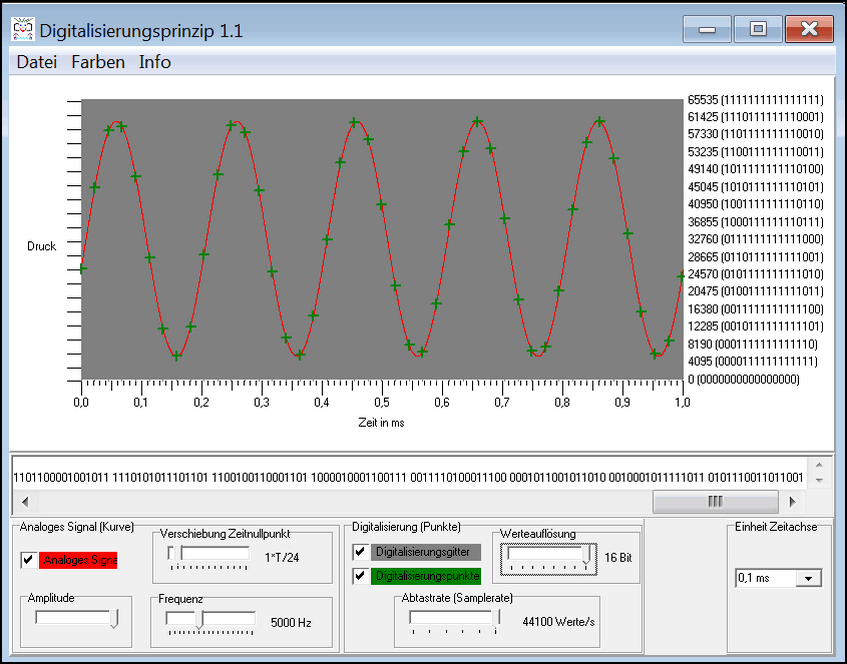This screenshot has height=664, width=847.
Task: Toggle the Digitalisierungsgitter checkbox
Action: click(360, 552)
